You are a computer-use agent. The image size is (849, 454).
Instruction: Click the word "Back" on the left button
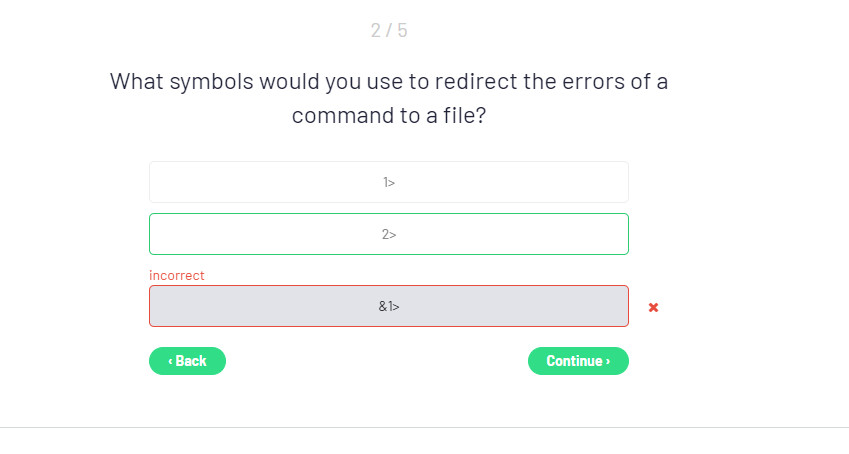(x=191, y=361)
